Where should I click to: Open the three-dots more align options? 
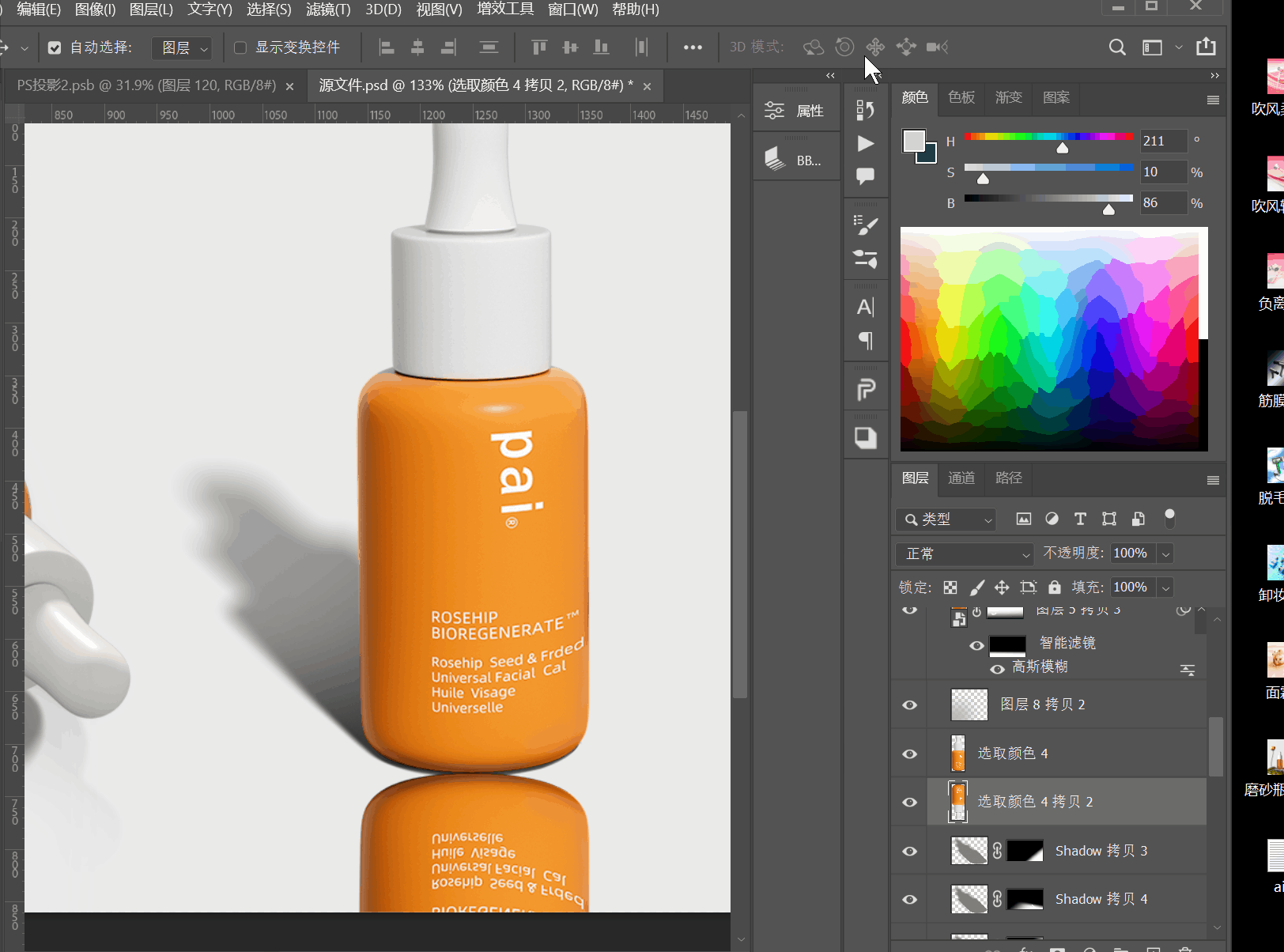693,47
